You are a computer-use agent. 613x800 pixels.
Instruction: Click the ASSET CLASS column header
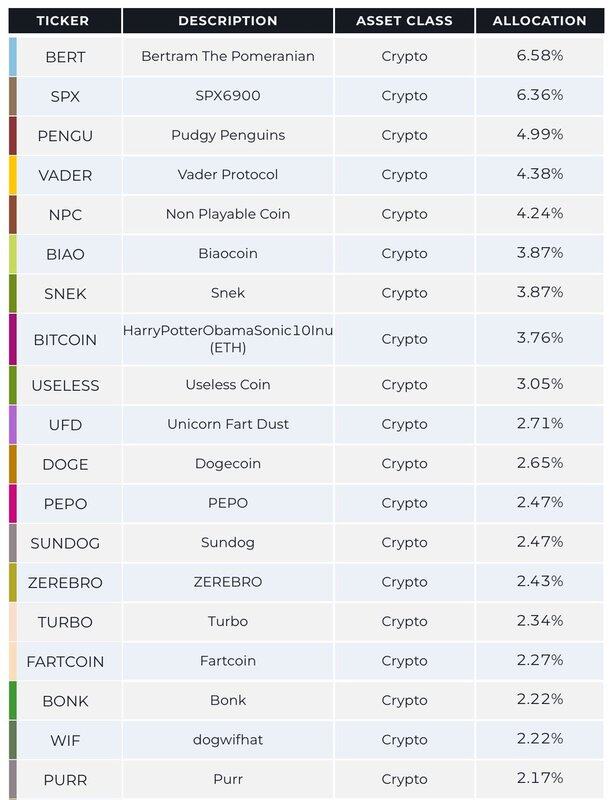[404, 21]
